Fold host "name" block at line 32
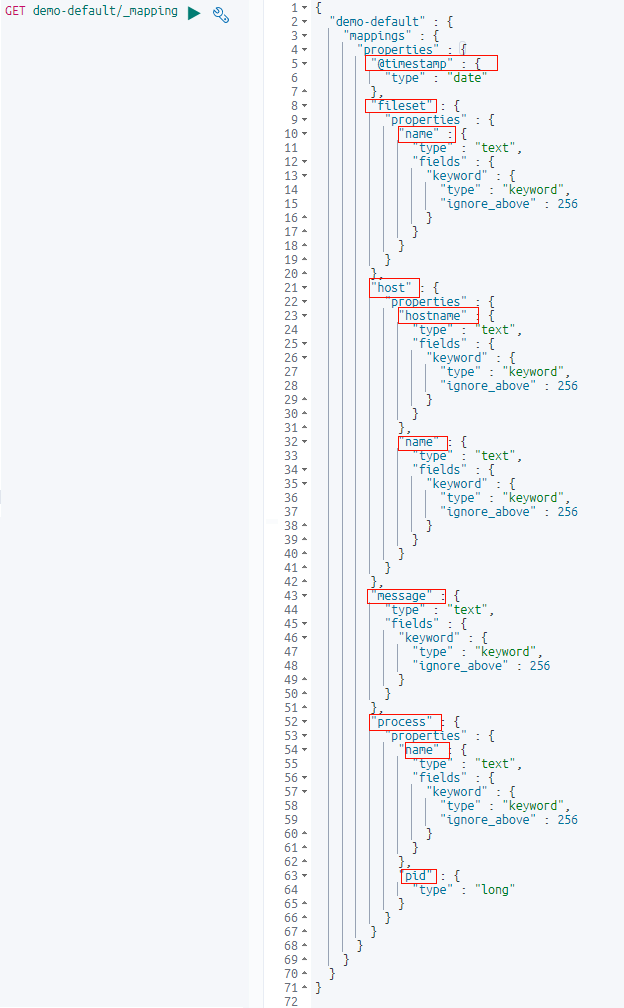Screen dimensions: 624x1008 tap(305, 442)
